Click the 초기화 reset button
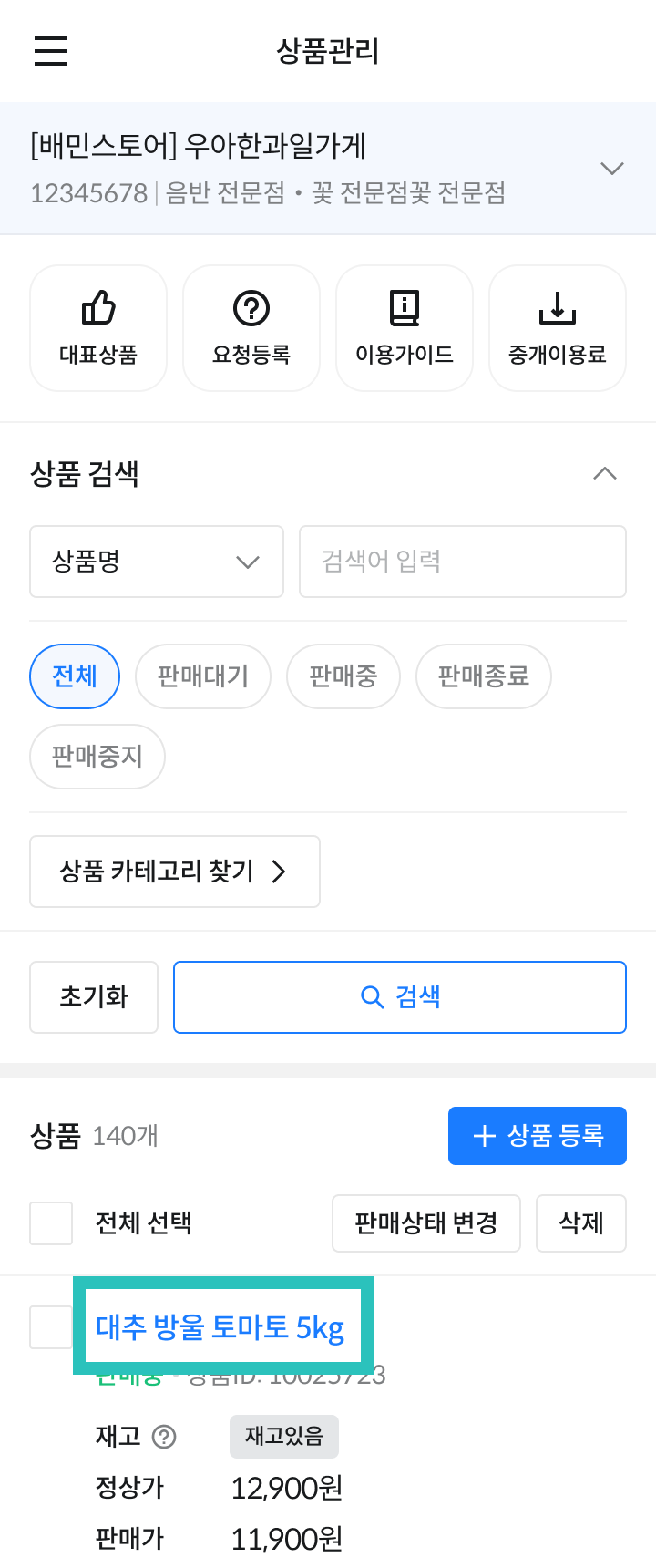Image resolution: width=656 pixels, height=1568 pixels. coord(94,997)
